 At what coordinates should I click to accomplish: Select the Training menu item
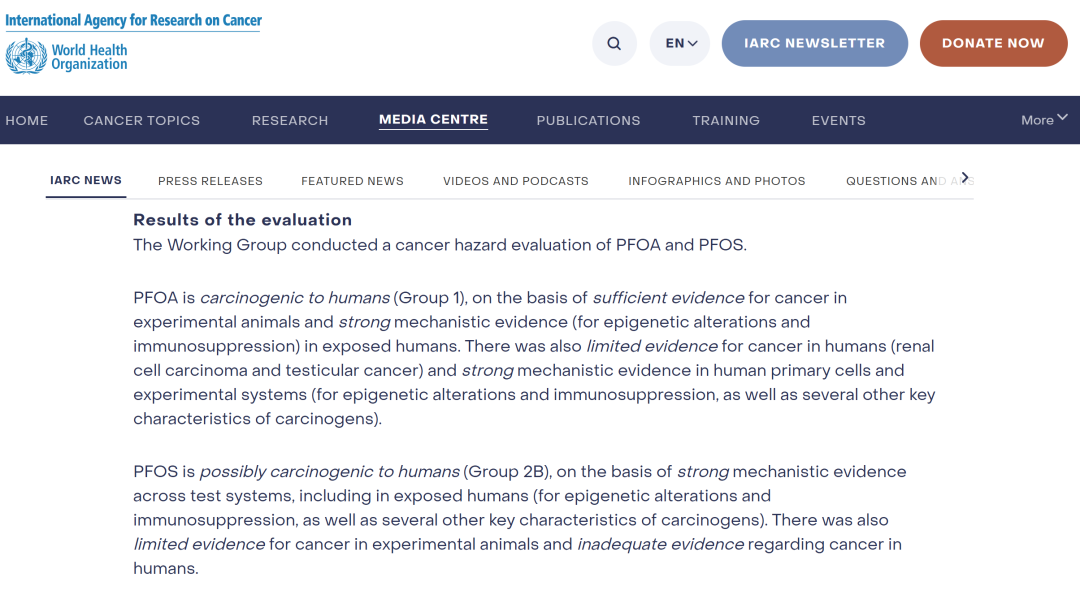[x=726, y=120]
